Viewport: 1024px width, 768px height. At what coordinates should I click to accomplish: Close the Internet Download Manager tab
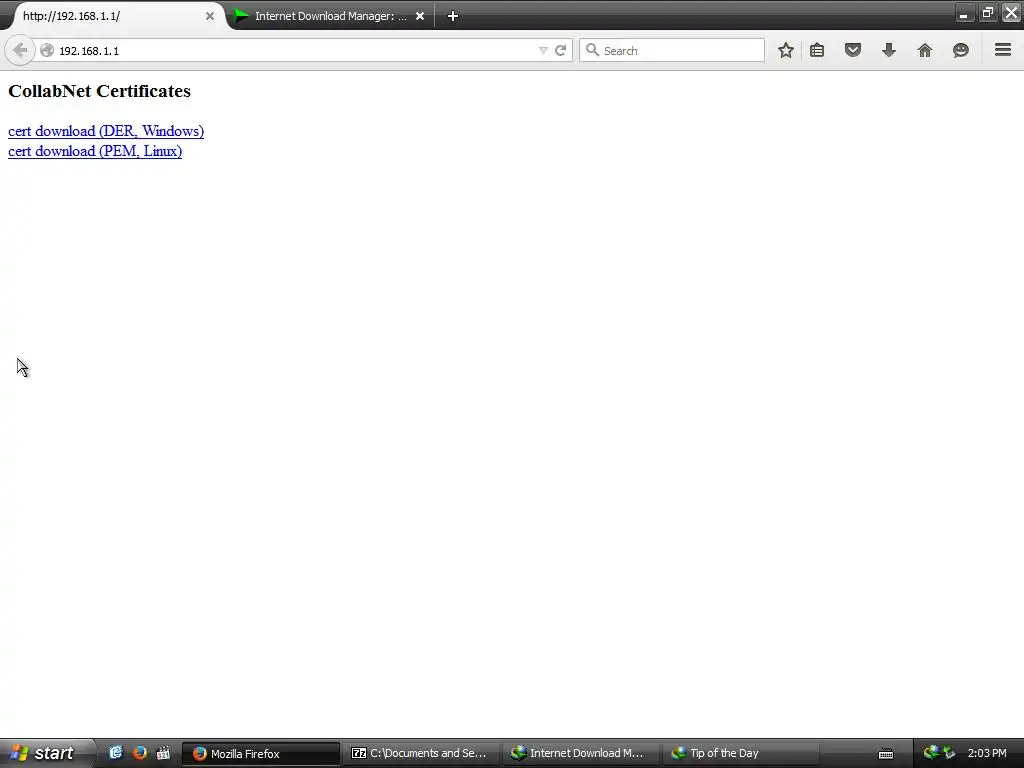[x=420, y=16]
